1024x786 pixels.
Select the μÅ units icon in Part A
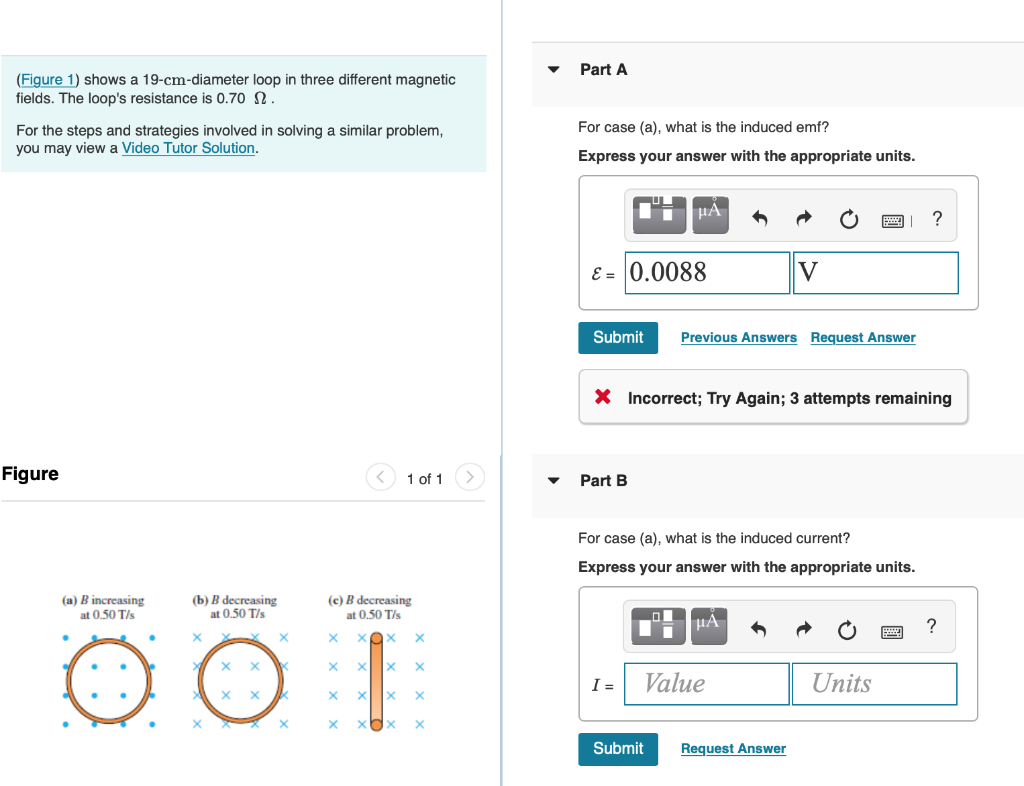[x=709, y=215]
